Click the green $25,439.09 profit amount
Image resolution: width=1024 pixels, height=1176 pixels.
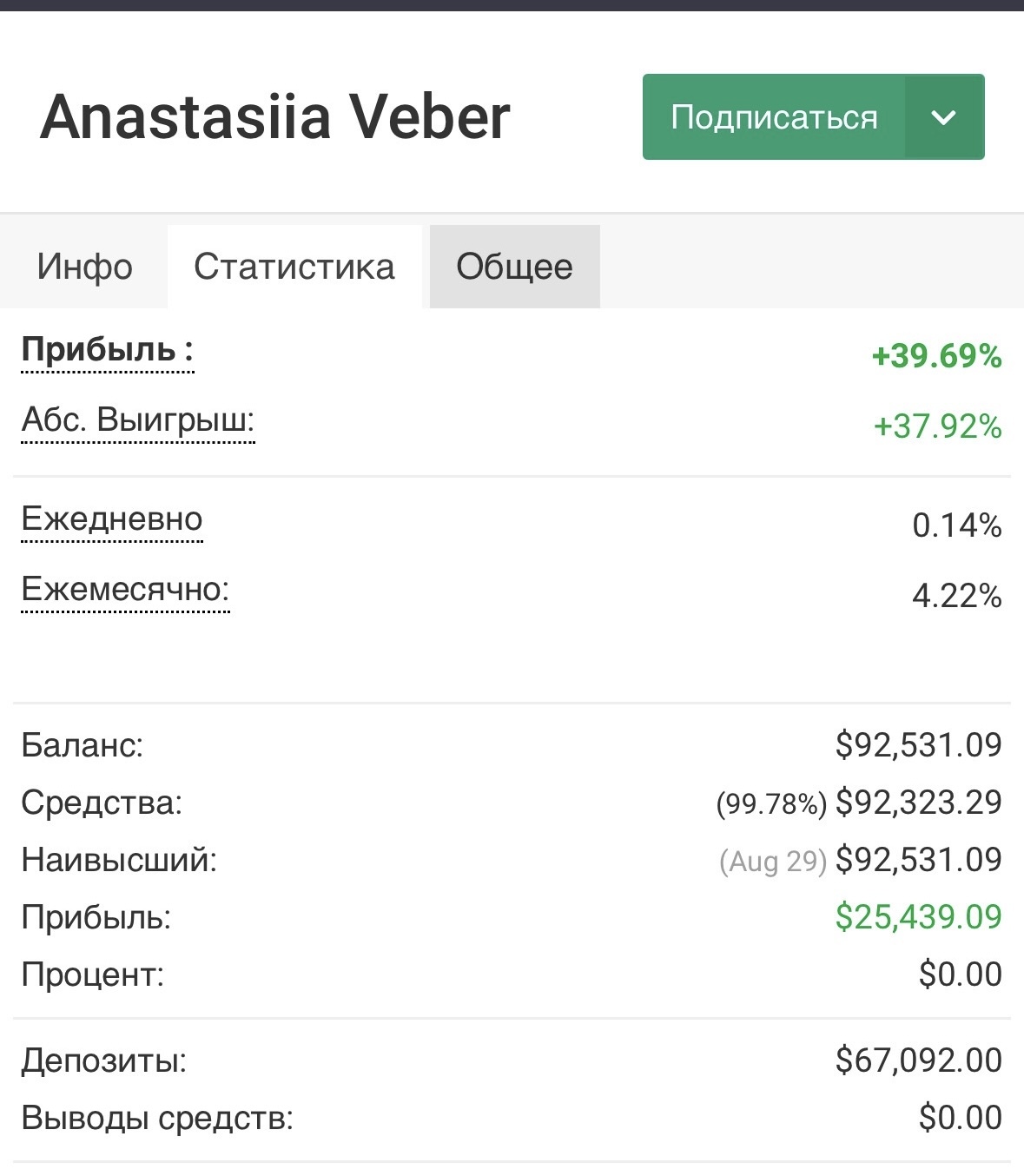tap(918, 917)
